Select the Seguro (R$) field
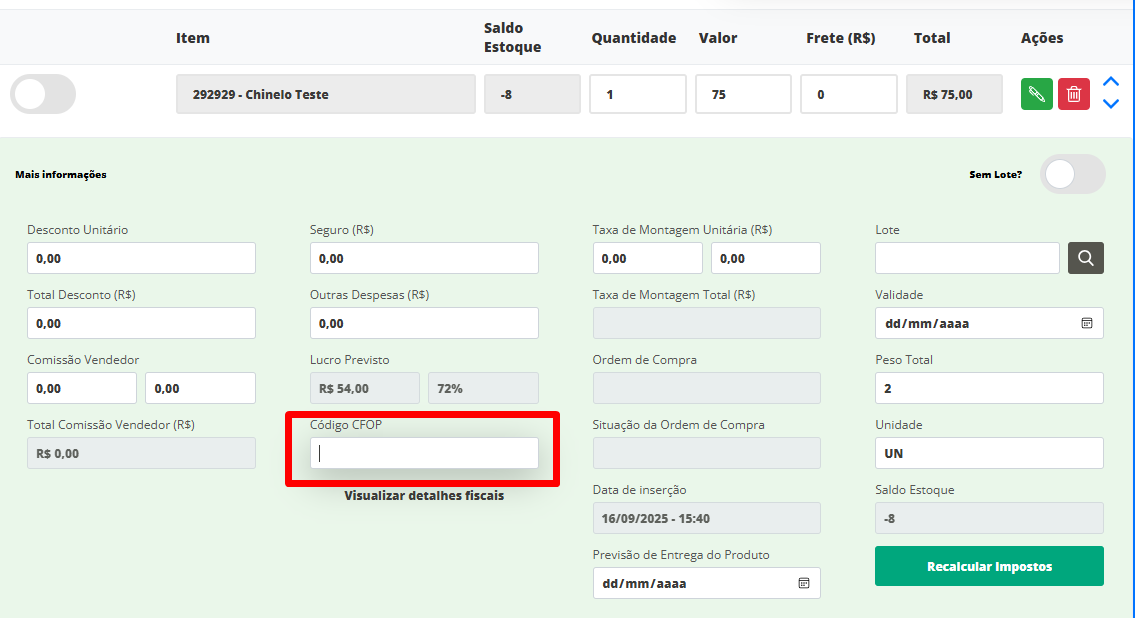Image resolution: width=1135 pixels, height=618 pixels. click(424, 258)
